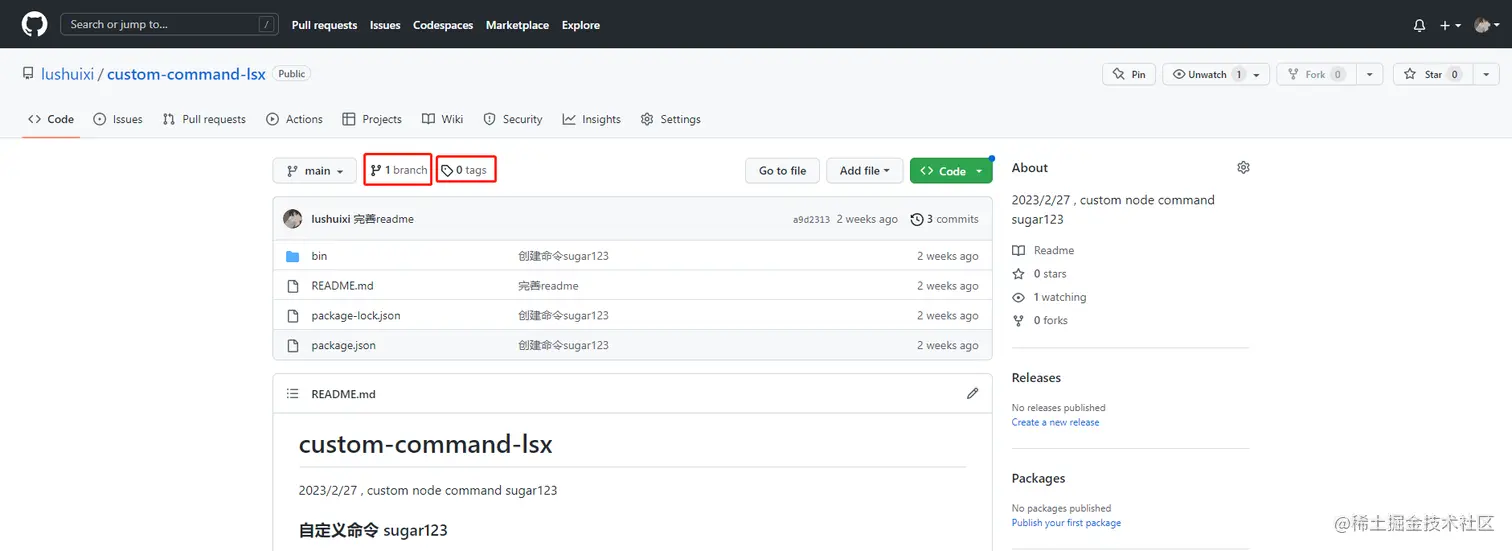This screenshot has width=1512, height=551.
Task: Open the GitHub home logo
Action: 35,24
